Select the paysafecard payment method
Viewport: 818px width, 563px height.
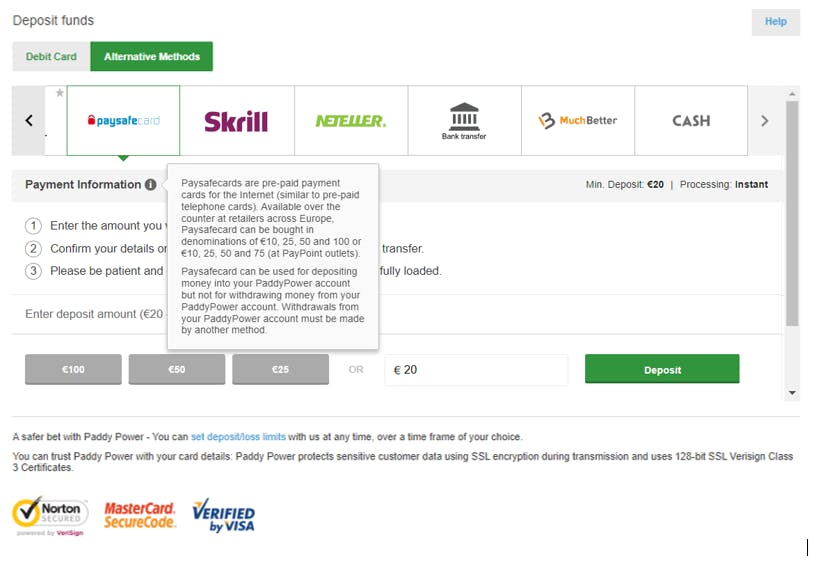click(123, 121)
